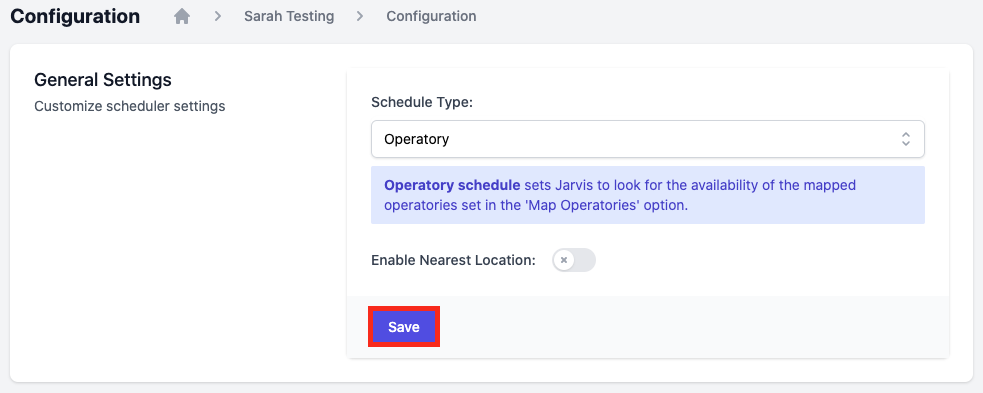The height and width of the screenshot is (393, 983).
Task: Click the 'Schedule Type:' field label
Action: pyautogui.click(x=421, y=102)
